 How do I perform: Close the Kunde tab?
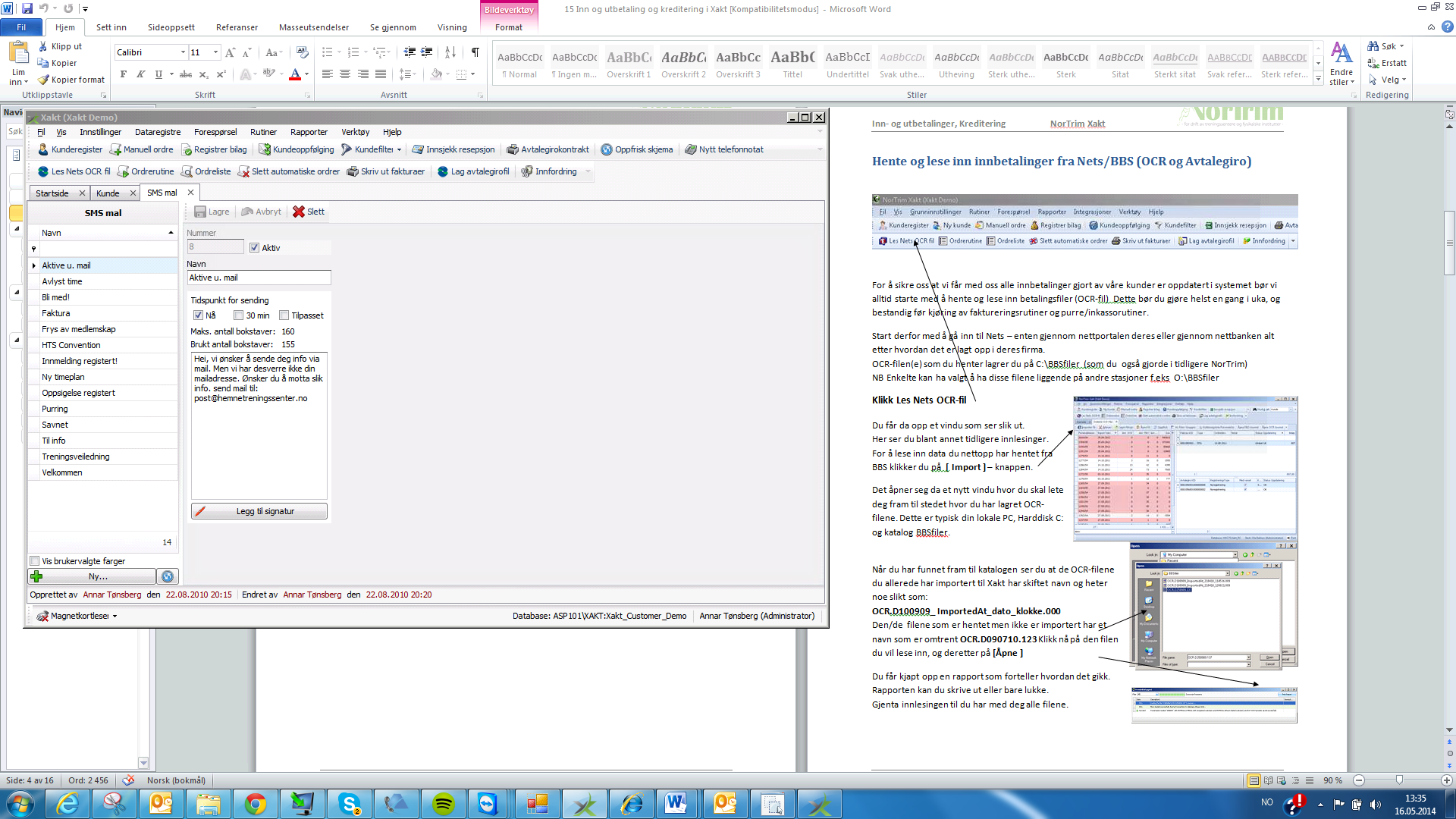pos(133,193)
